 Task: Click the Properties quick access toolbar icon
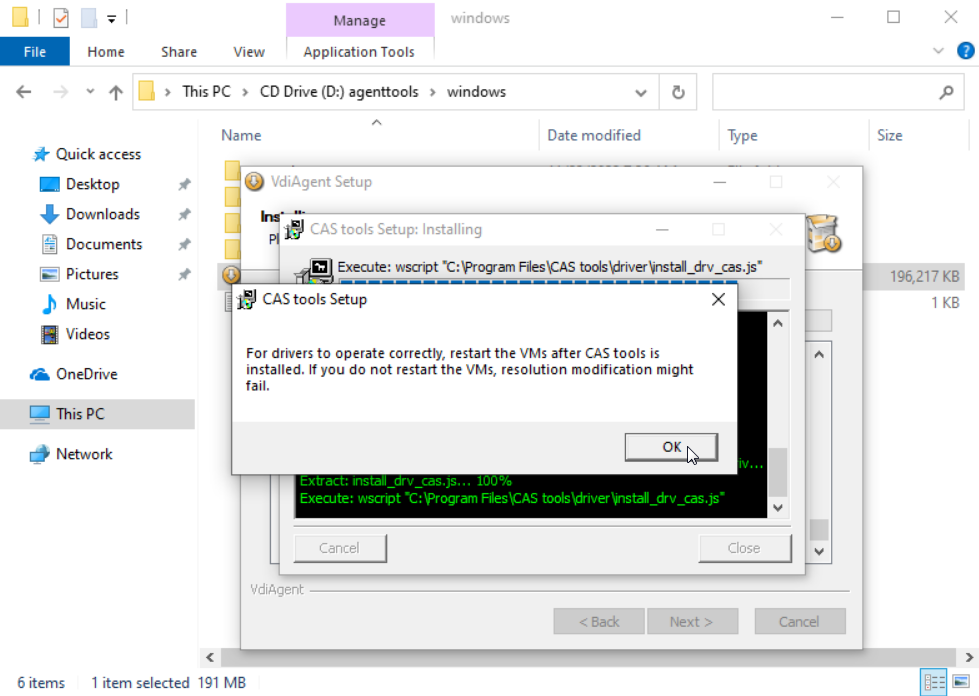61,18
